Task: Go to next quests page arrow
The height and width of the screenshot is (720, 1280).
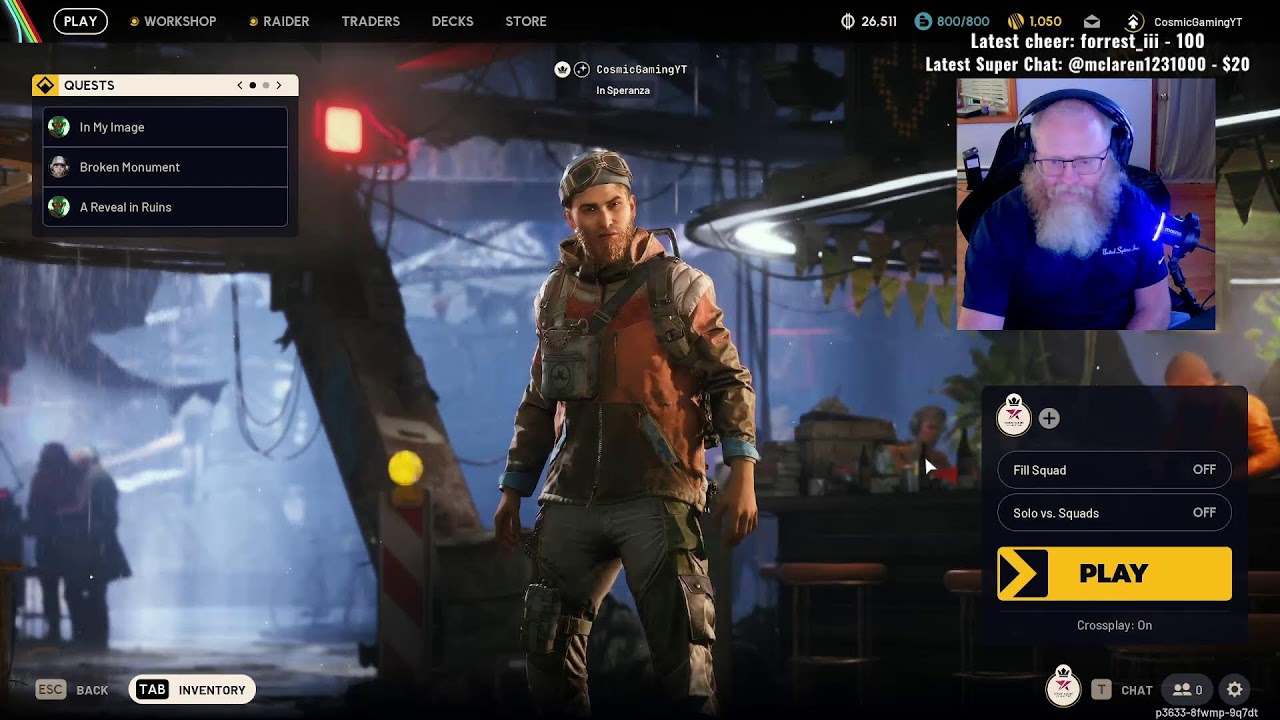Action: (279, 85)
